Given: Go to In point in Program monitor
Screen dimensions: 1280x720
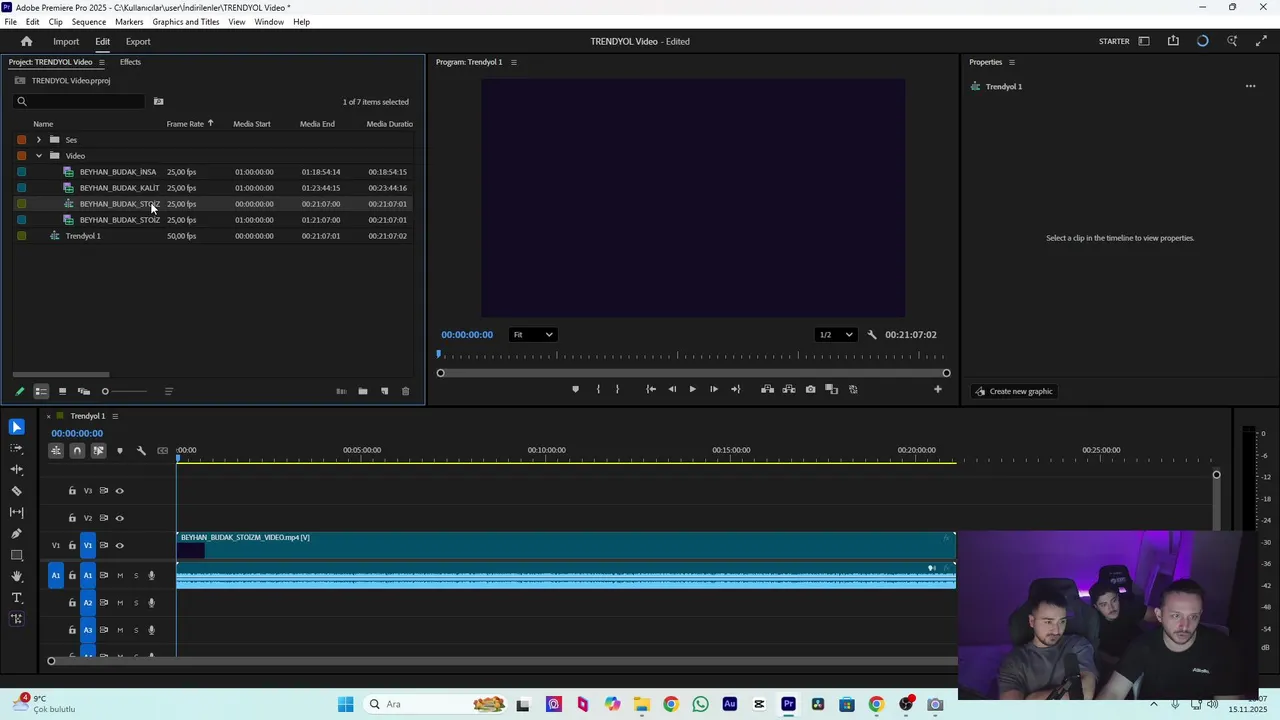Looking at the screenshot, I should tap(651, 389).
